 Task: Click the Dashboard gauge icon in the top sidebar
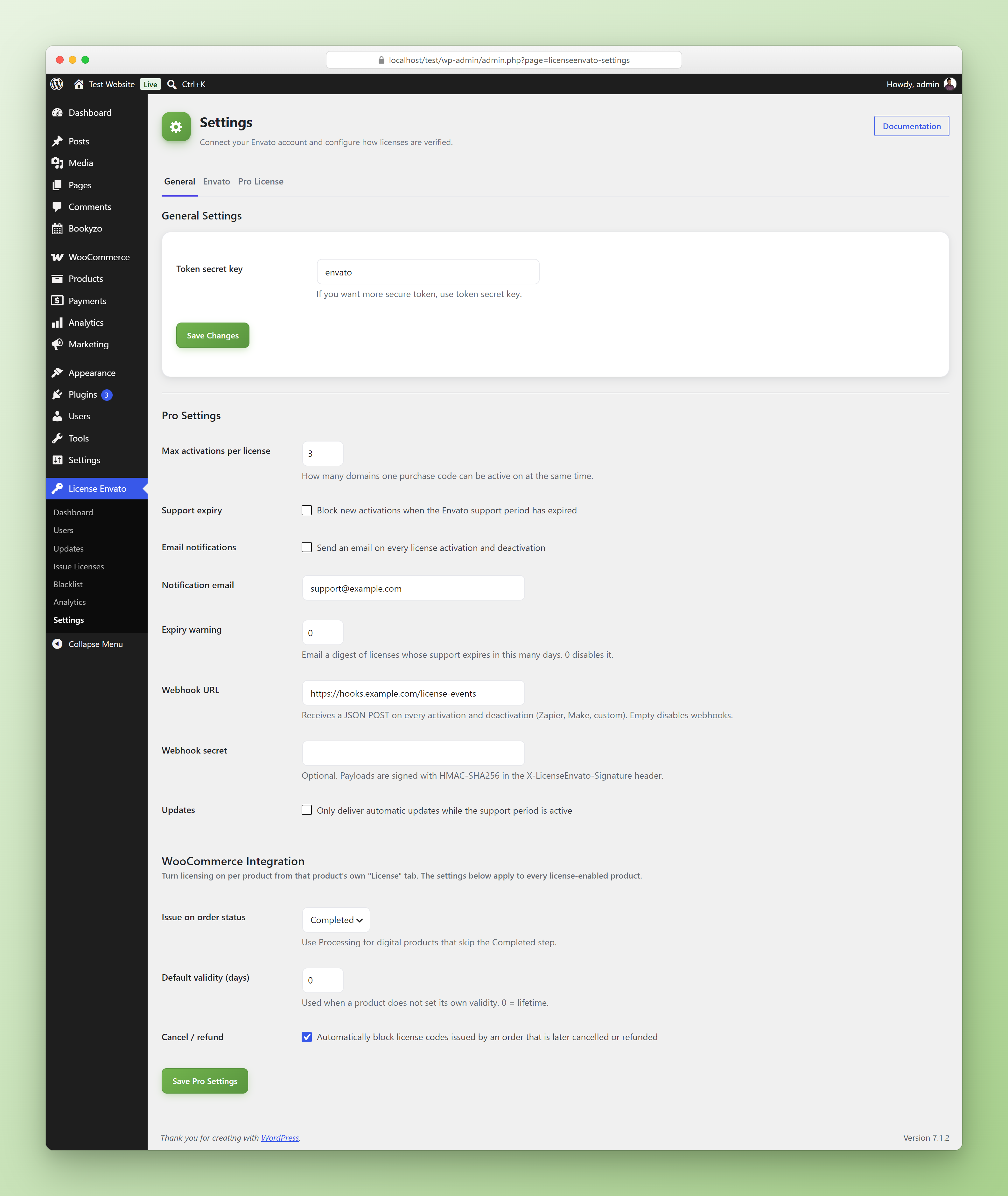[x=57, y=113]
